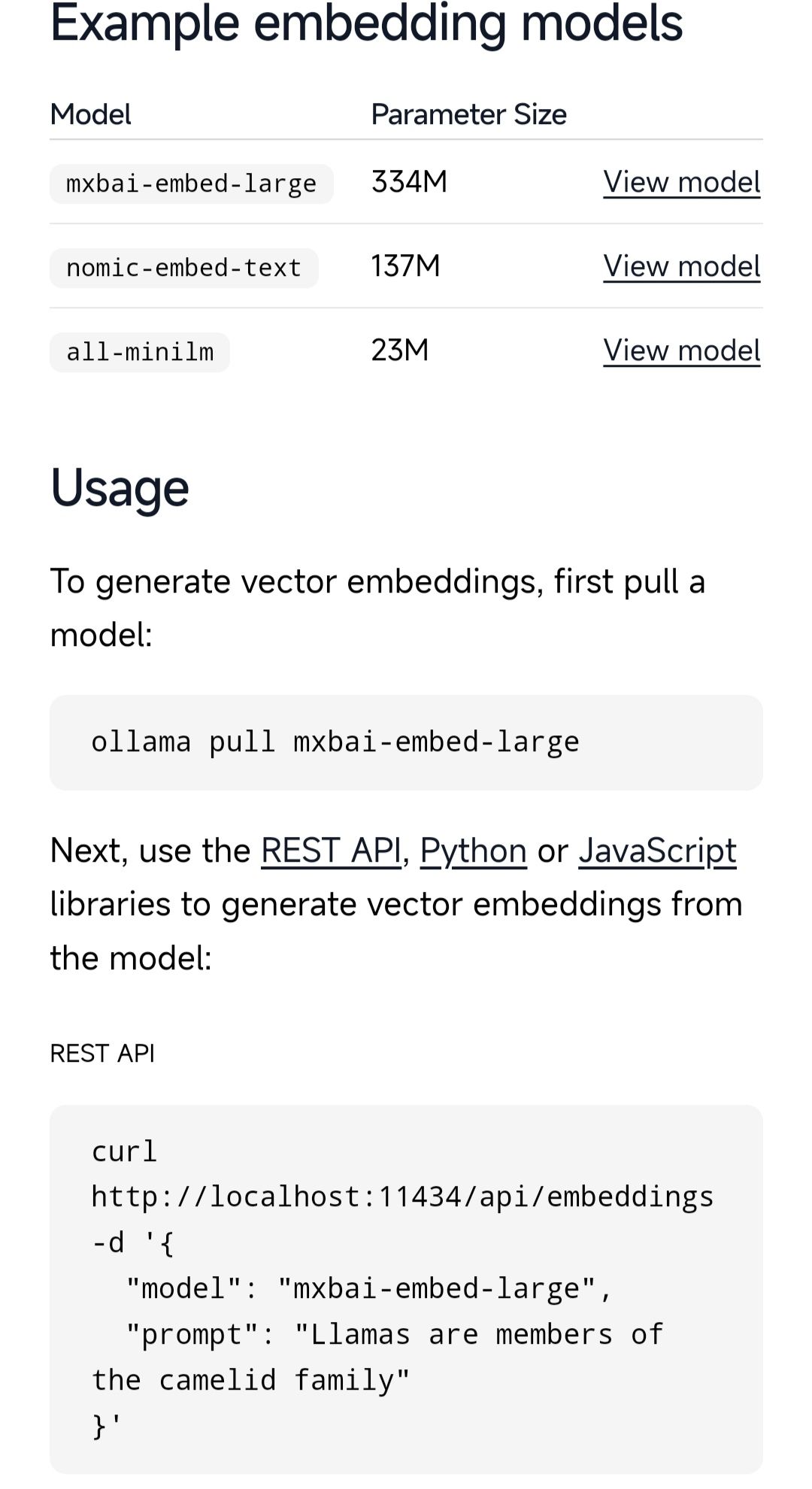This screenshot has height=1489, width=812.
Task: Click the "prompt" line in curl code
Action: coord(395,1334)
